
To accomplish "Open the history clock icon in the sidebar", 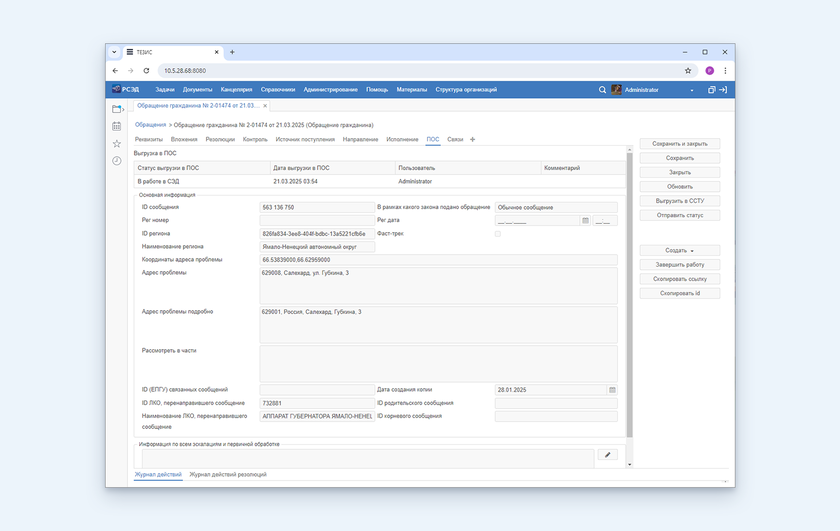I will (x=116, y=161).
